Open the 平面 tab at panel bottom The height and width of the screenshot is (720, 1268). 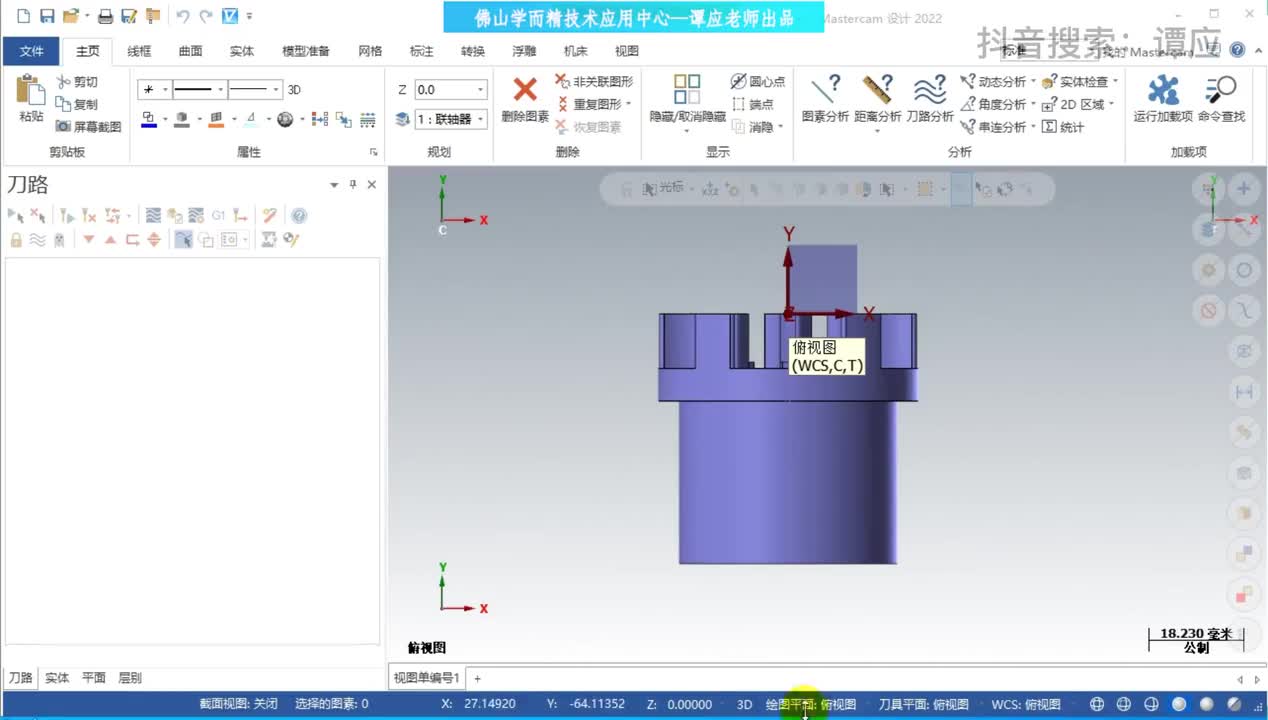click(94, 677)
